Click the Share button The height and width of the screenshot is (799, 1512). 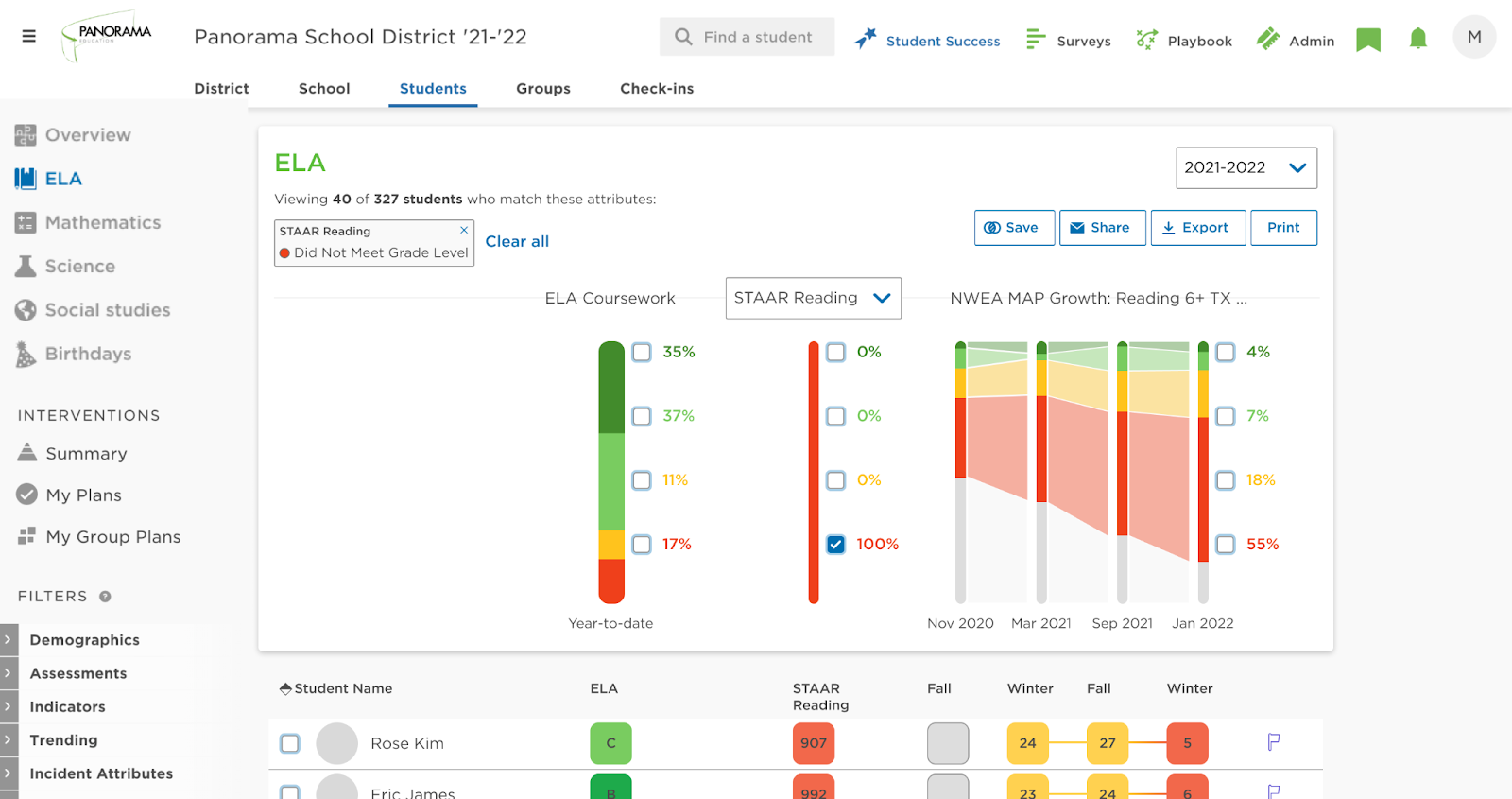click(x=1102, y=228)
